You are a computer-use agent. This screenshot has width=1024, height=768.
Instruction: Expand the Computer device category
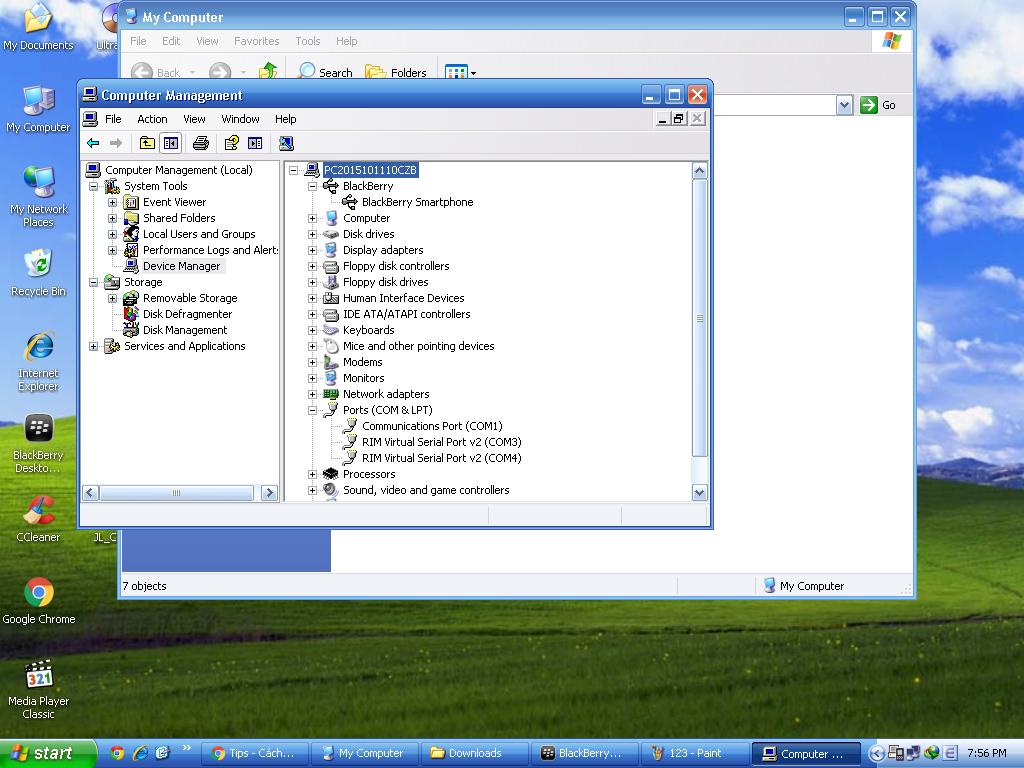coord(312,218)
